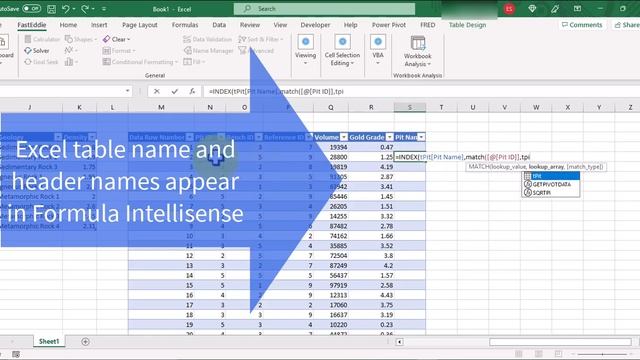Click the cell with volume 97919
The height and width of the screenshot is (360, 640).
(x=331, y=285)
